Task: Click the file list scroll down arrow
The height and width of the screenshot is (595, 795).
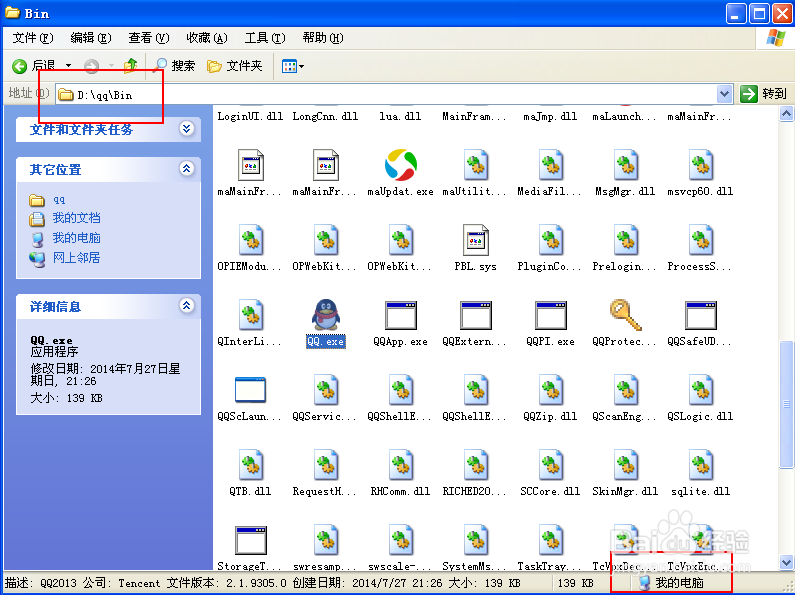Action: tap(786, 562)
